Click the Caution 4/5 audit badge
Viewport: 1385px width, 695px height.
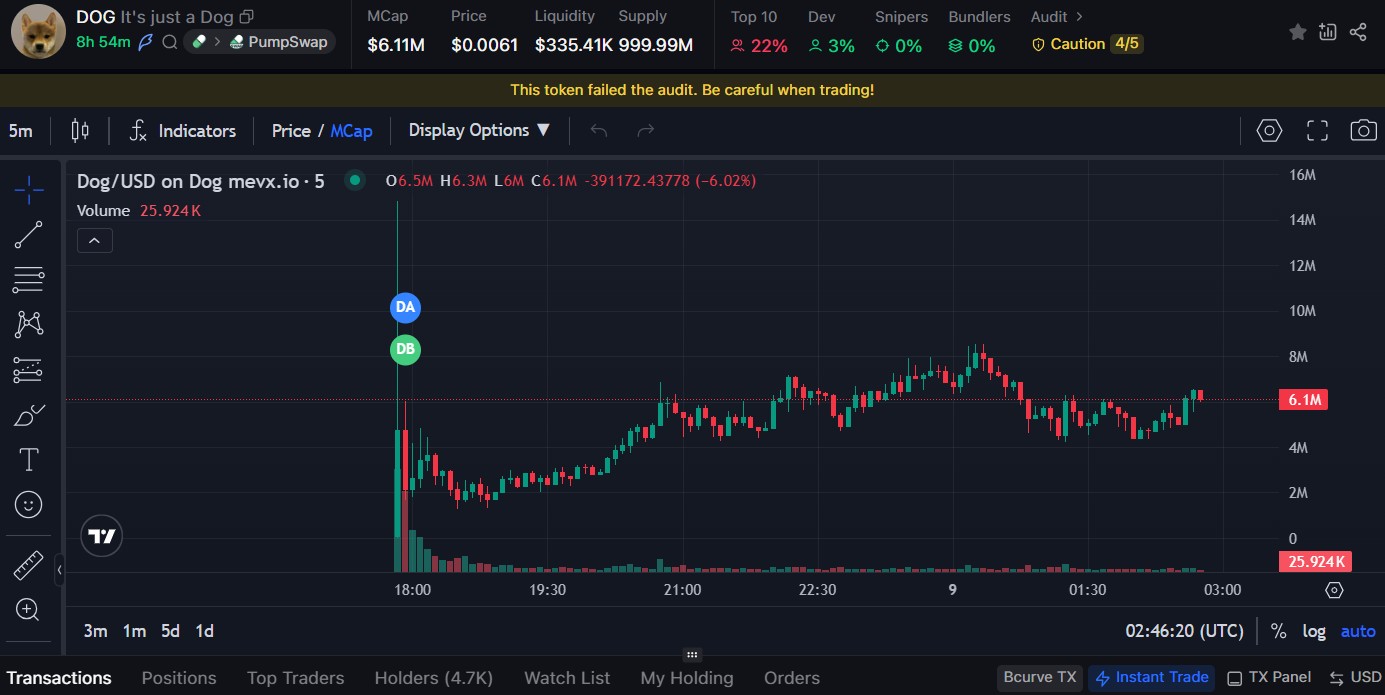tap(1087, 44)
